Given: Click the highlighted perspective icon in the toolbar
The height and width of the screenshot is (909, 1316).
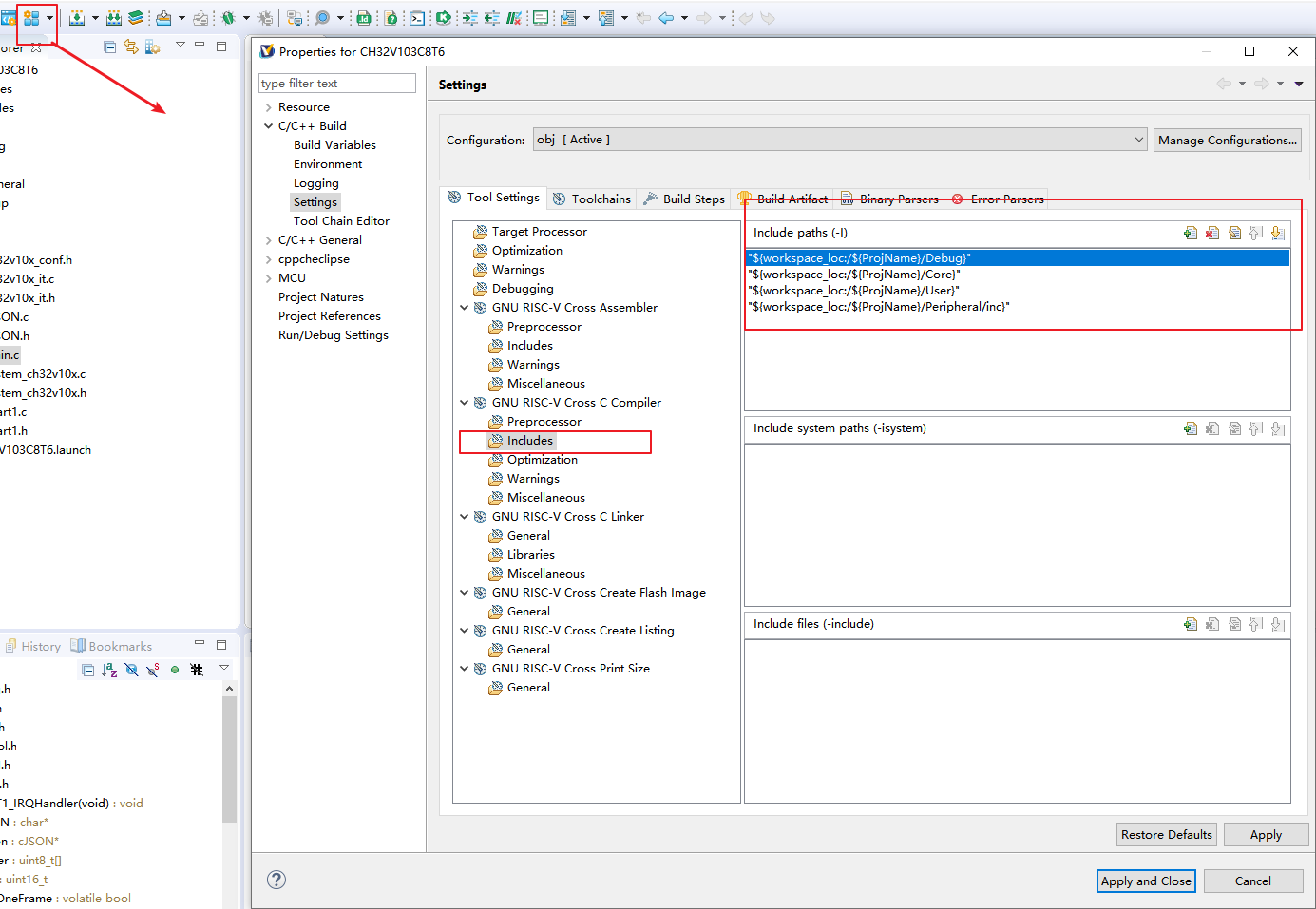Looking at the screenshot, I should [x=31, y=18].
